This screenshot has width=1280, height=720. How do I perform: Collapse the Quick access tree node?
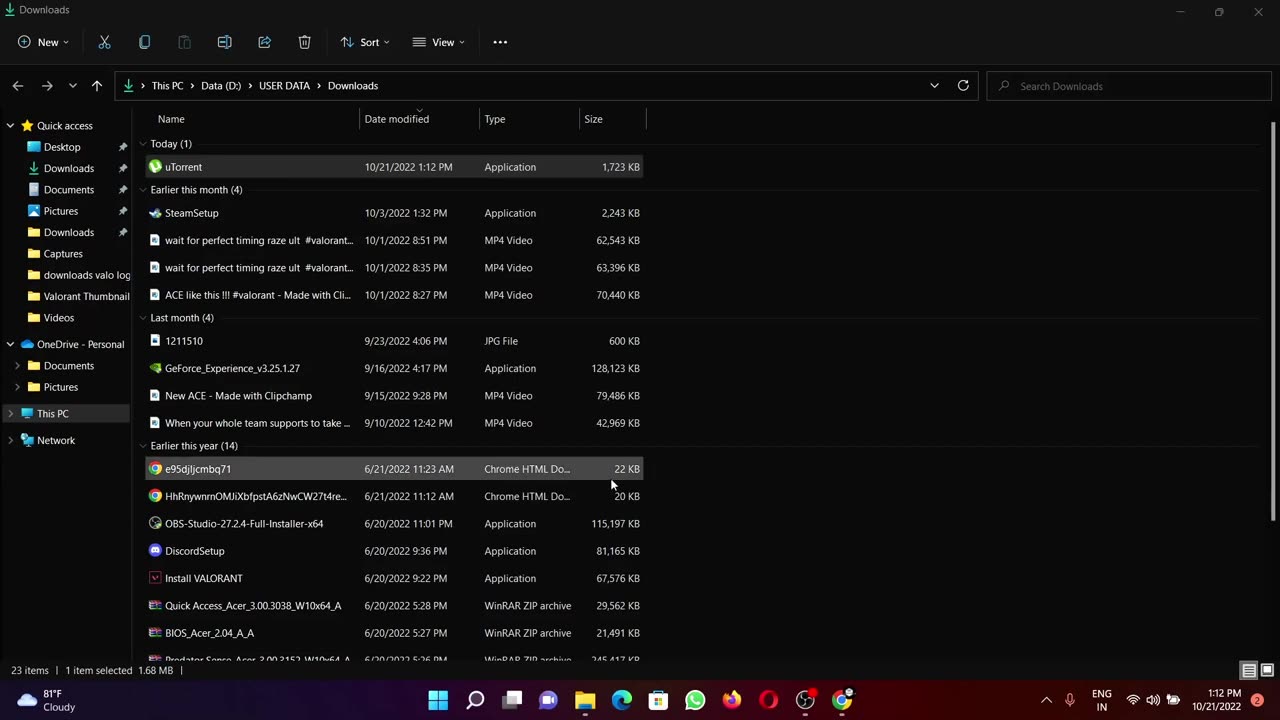[x=10, y=125]
